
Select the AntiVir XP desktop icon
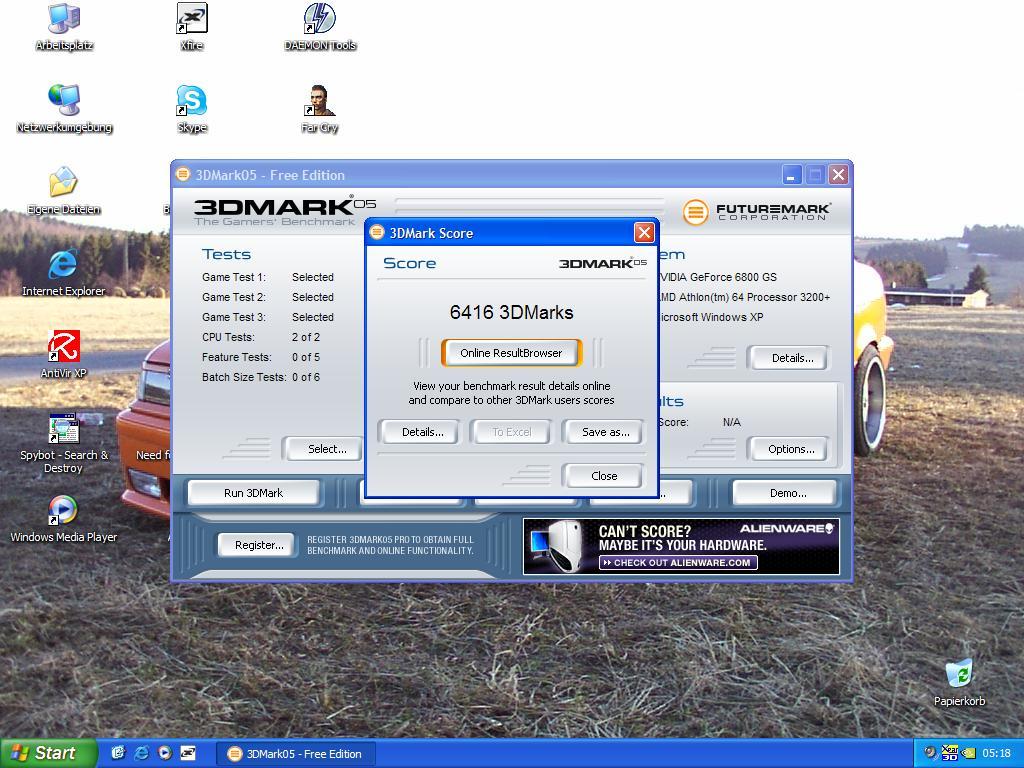63,355
